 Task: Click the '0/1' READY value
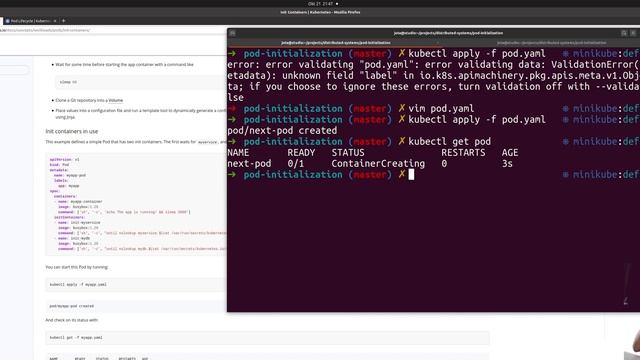[x=296, y=164]
